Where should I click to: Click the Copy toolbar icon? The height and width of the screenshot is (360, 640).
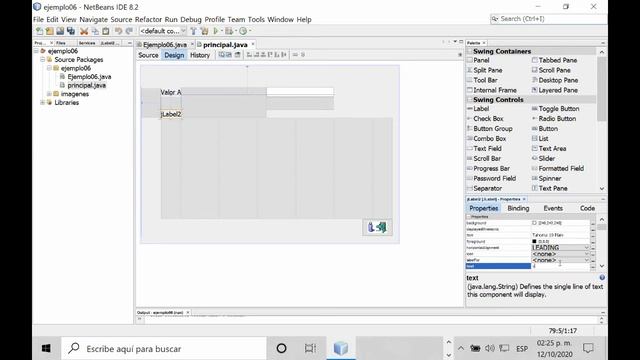[x=95, y=31]
